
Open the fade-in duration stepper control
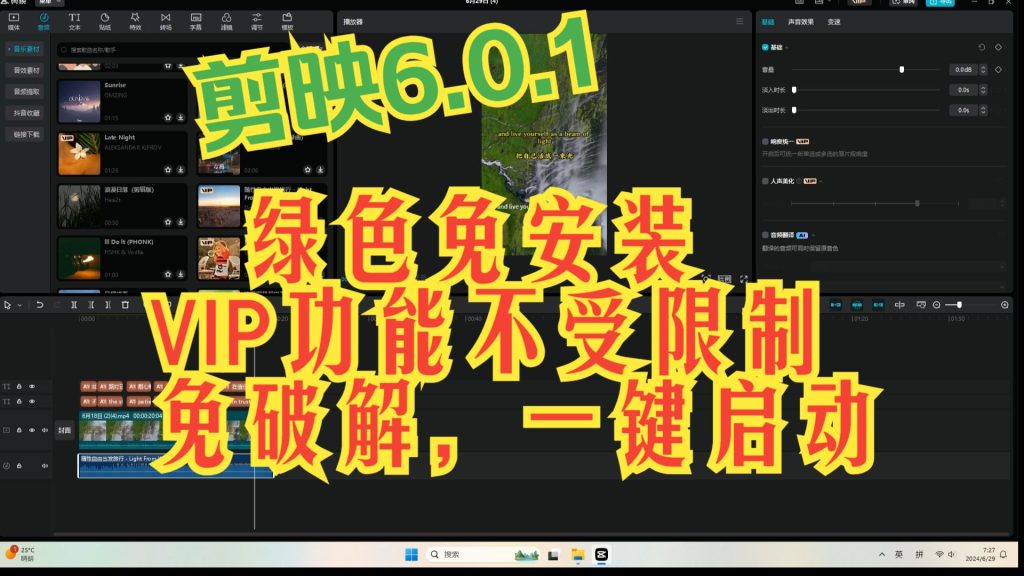pos(983,90)
